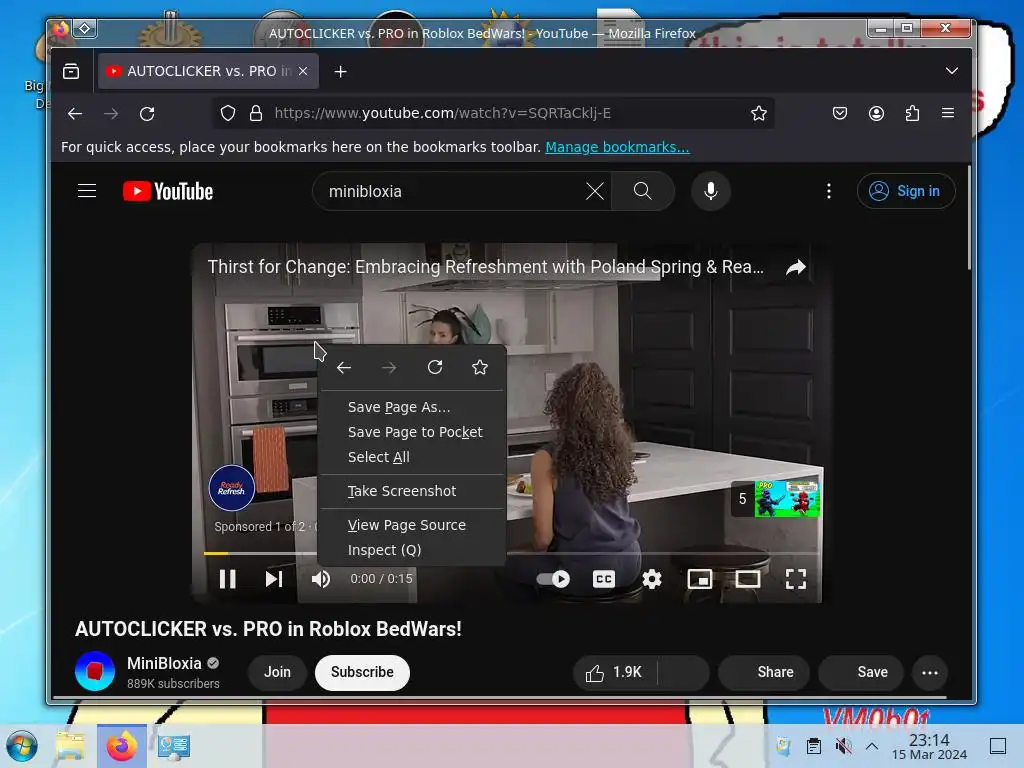This screenshot has height=768, width=1024.
Task: Open a new tab with the plus button
Action: (x=340, y=71)
